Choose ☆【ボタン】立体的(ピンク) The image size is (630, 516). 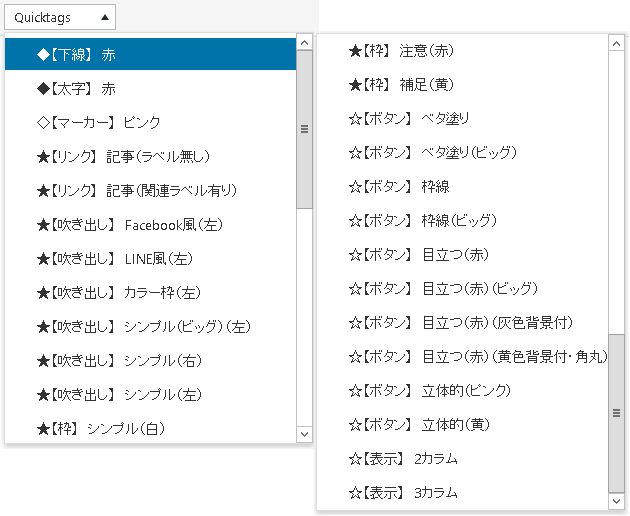coord(463,391)
